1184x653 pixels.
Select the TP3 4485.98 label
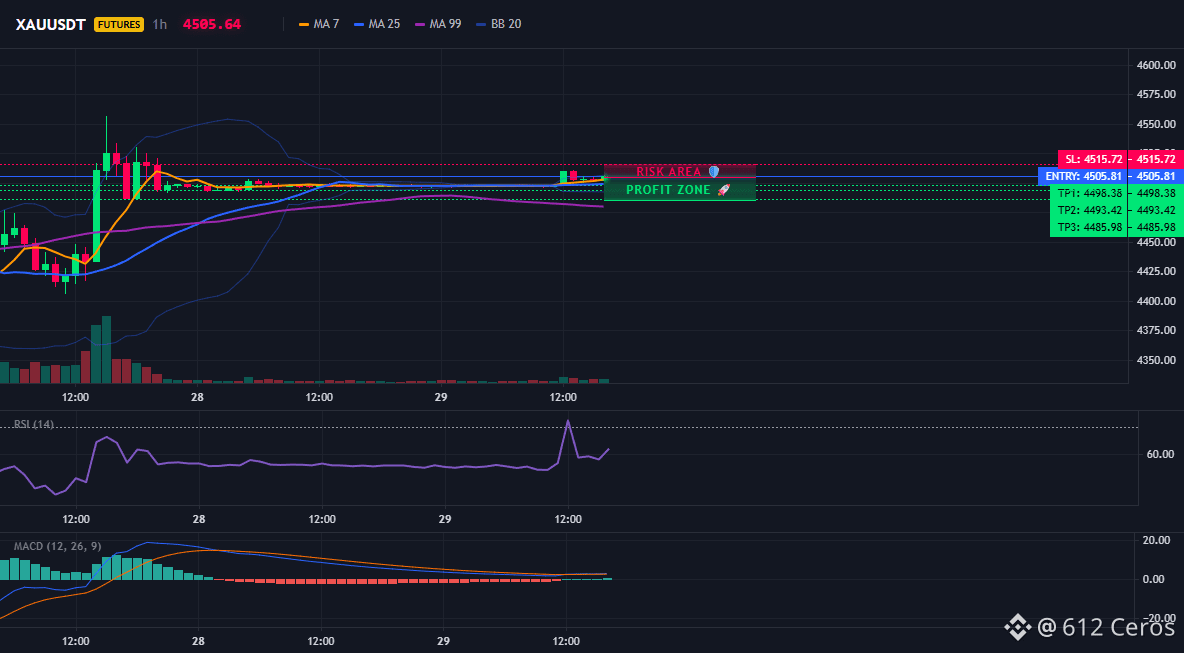(x=1116, y=227)
